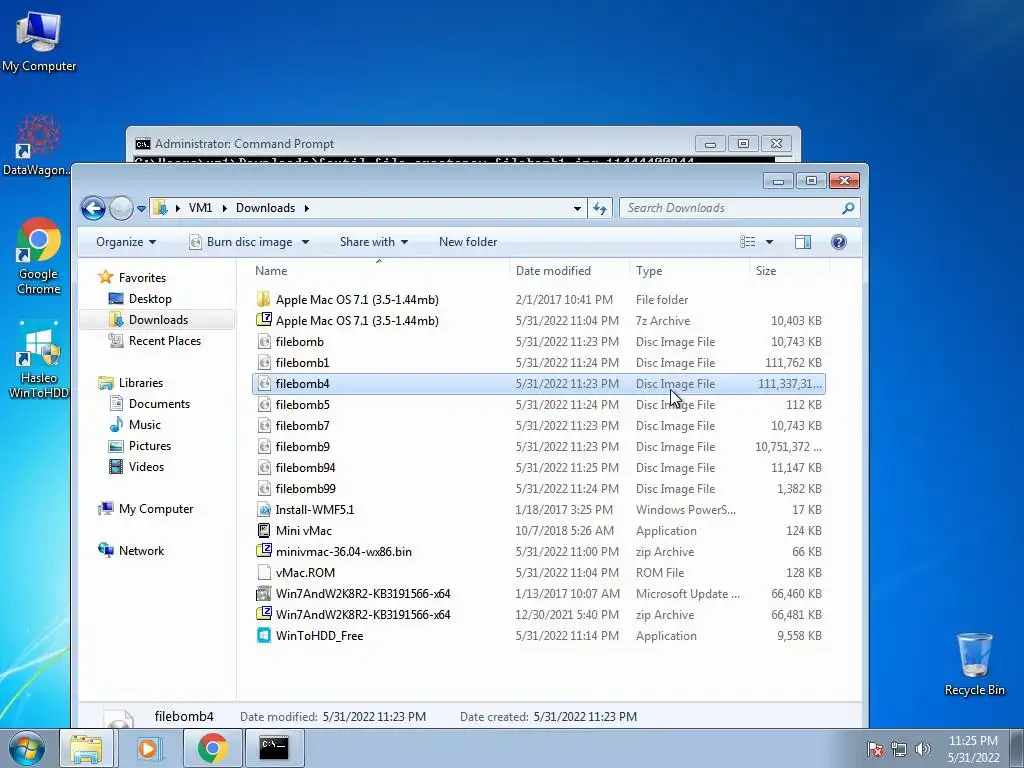
Task: Select the filebomb99 file
Action: pos(538,488)
